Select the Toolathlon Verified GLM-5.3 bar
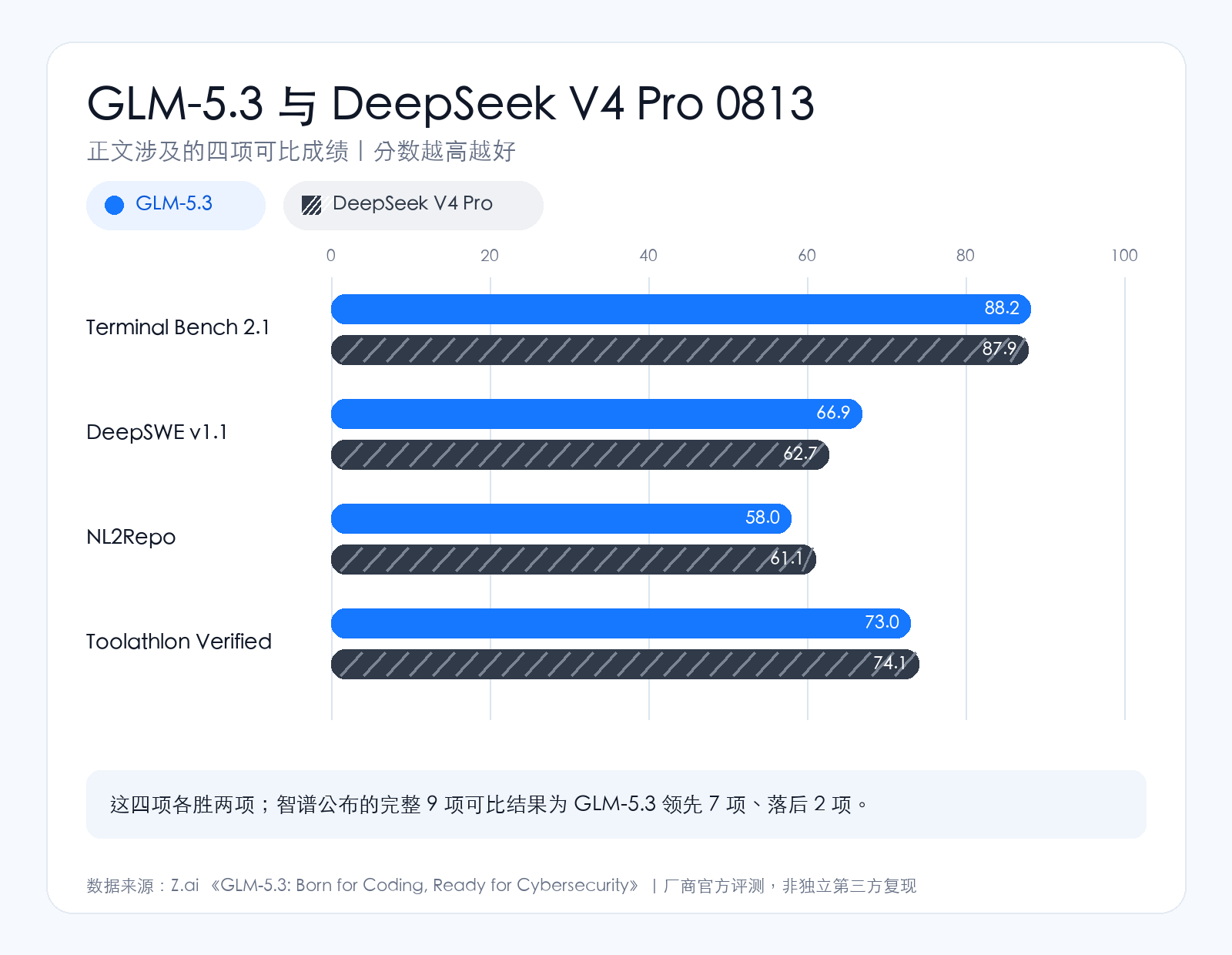This screenshot has height=955, width=1232. 621,623
